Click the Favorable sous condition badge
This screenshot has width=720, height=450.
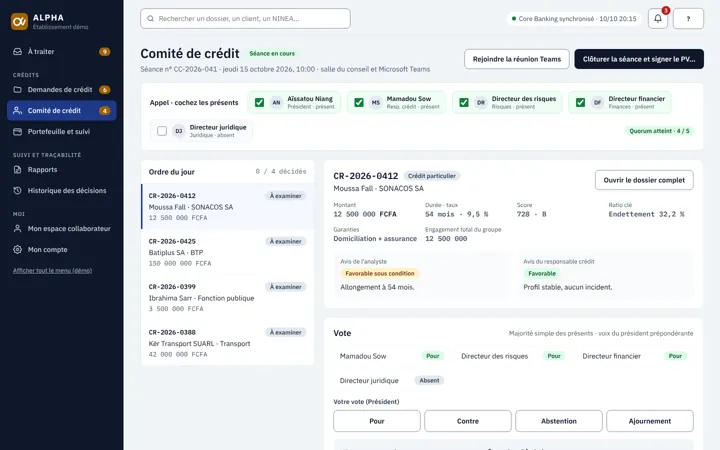point(380,274)
